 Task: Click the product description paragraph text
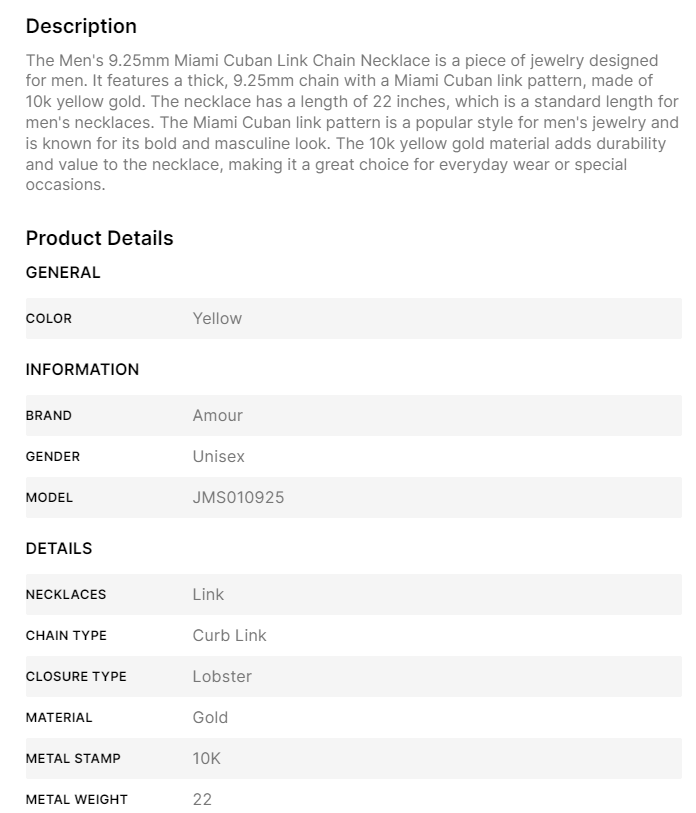(352, 122)
